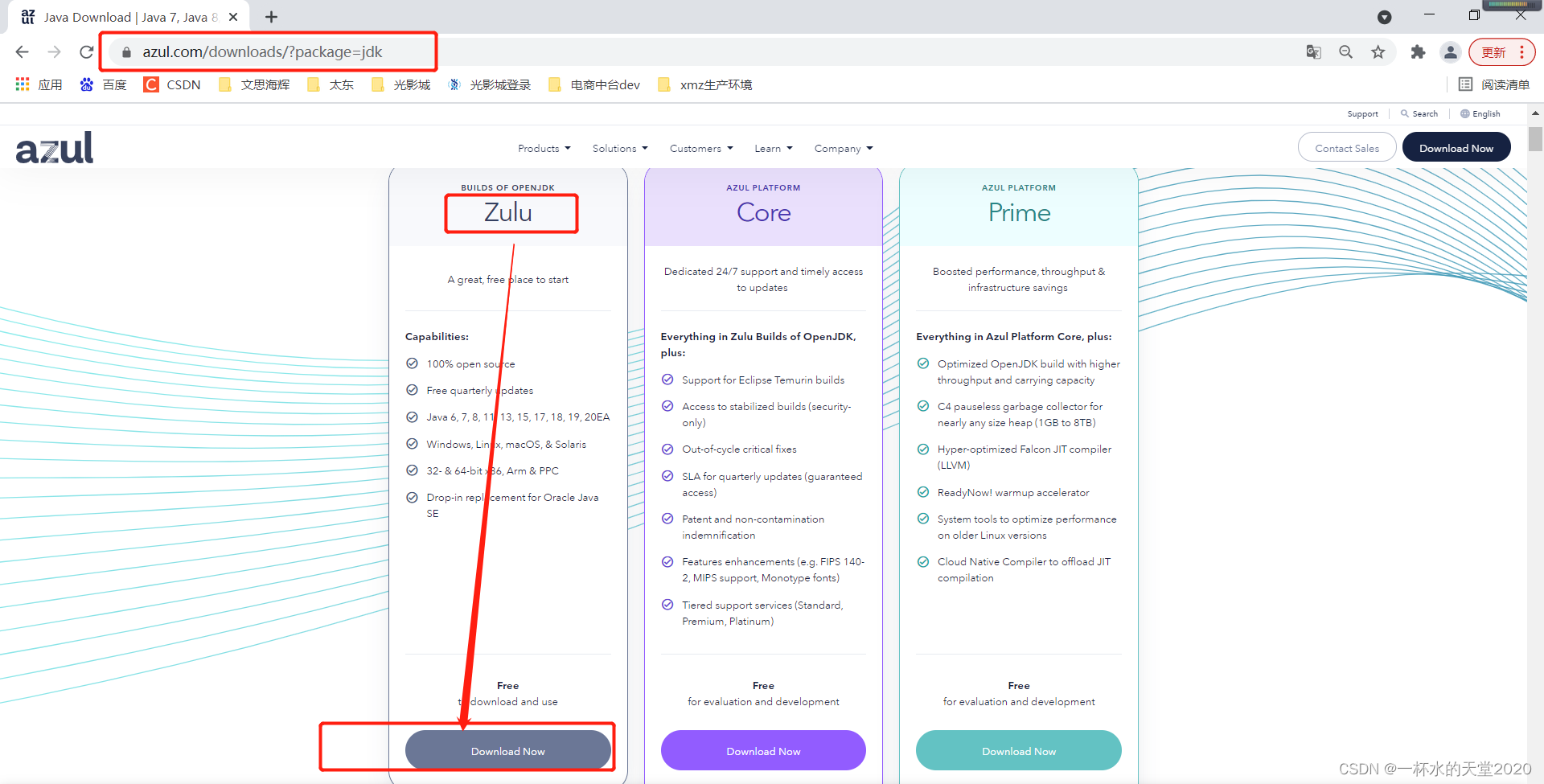Expand the Solutions menu
Image resolution: width=1544 pixels, height=784 pixels.
pyautogui.click(x=620, y=149)
